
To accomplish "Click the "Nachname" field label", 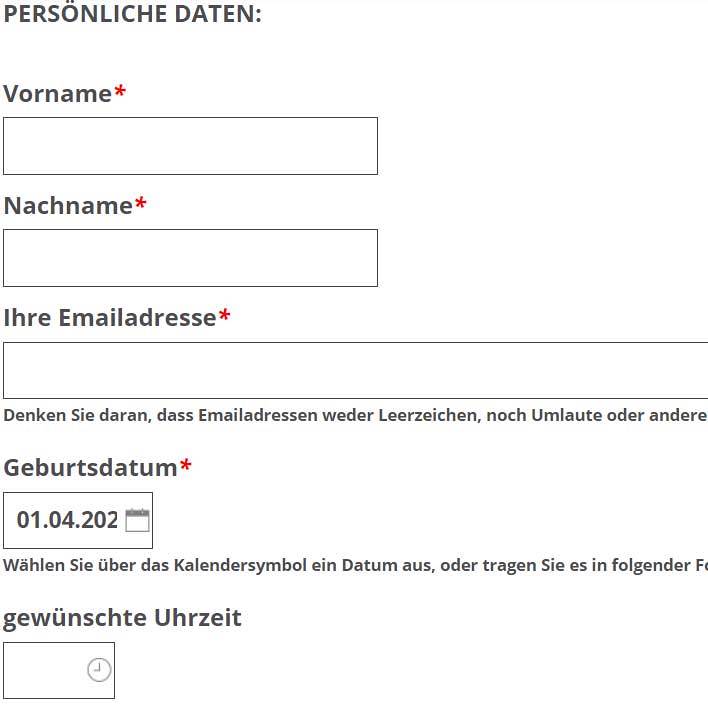I will coord(68,206).
